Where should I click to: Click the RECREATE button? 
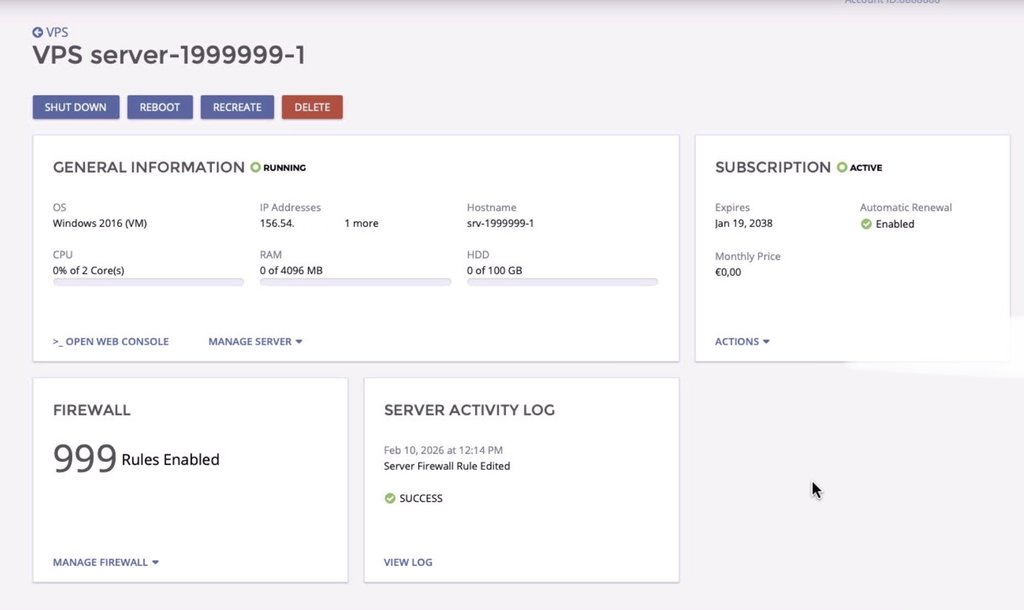tap(237, 107)
